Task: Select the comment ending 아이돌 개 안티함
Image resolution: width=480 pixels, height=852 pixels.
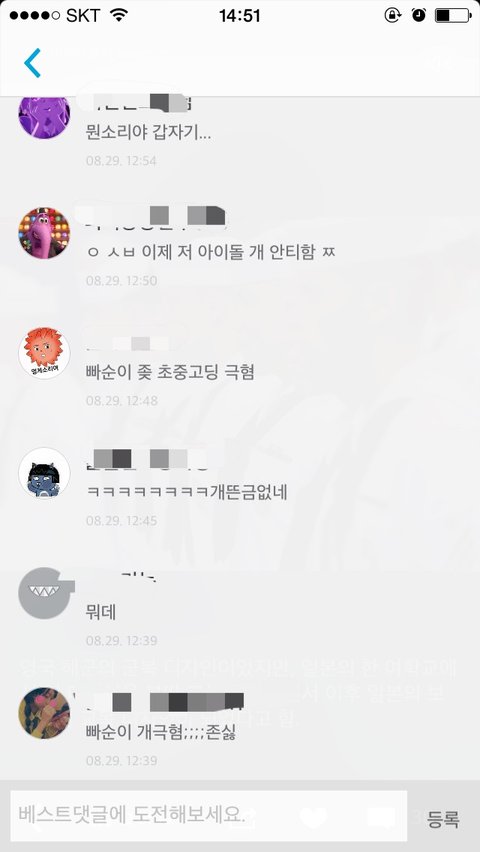Action: [211, 252]
